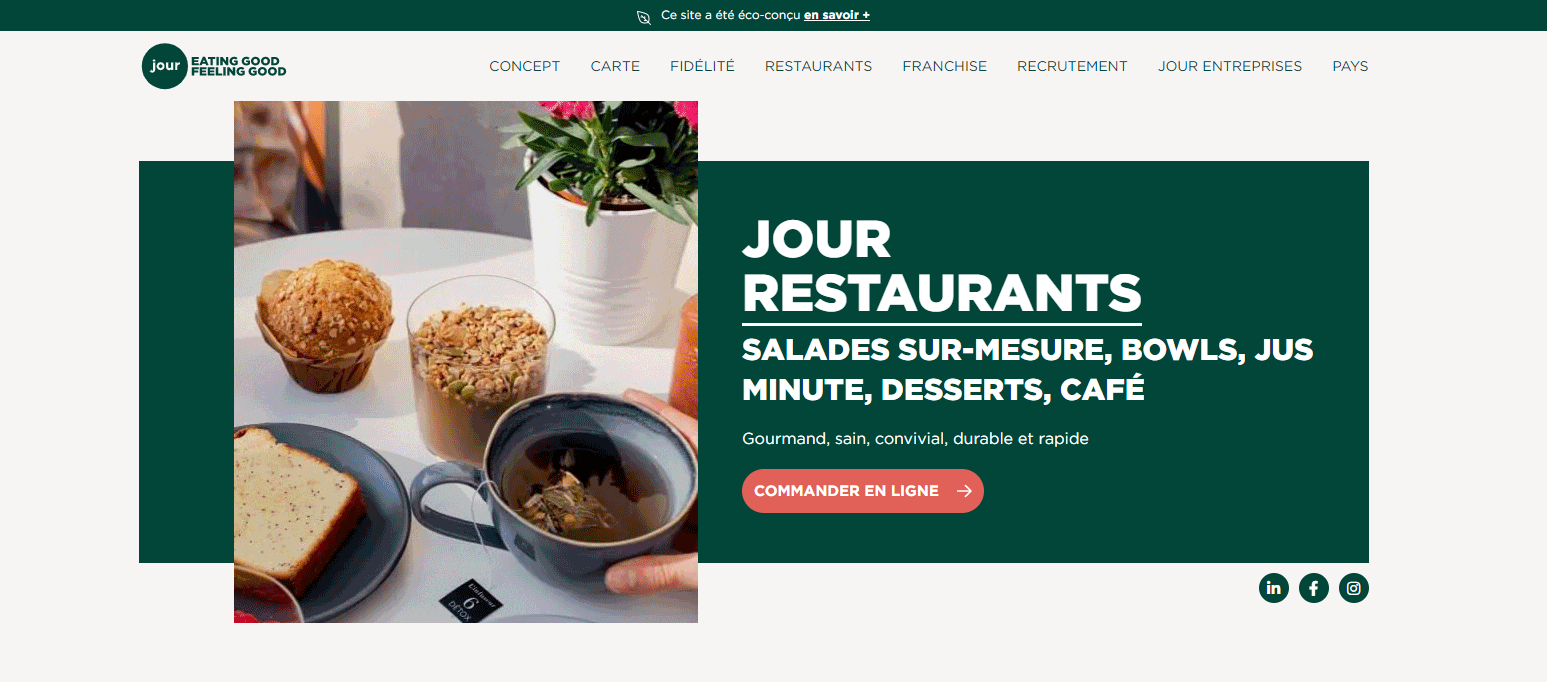Viewport: 1547px width, 682px height.
Task: Open RECRUTEMENT from the navigation bar
Action: [1072, 66]
